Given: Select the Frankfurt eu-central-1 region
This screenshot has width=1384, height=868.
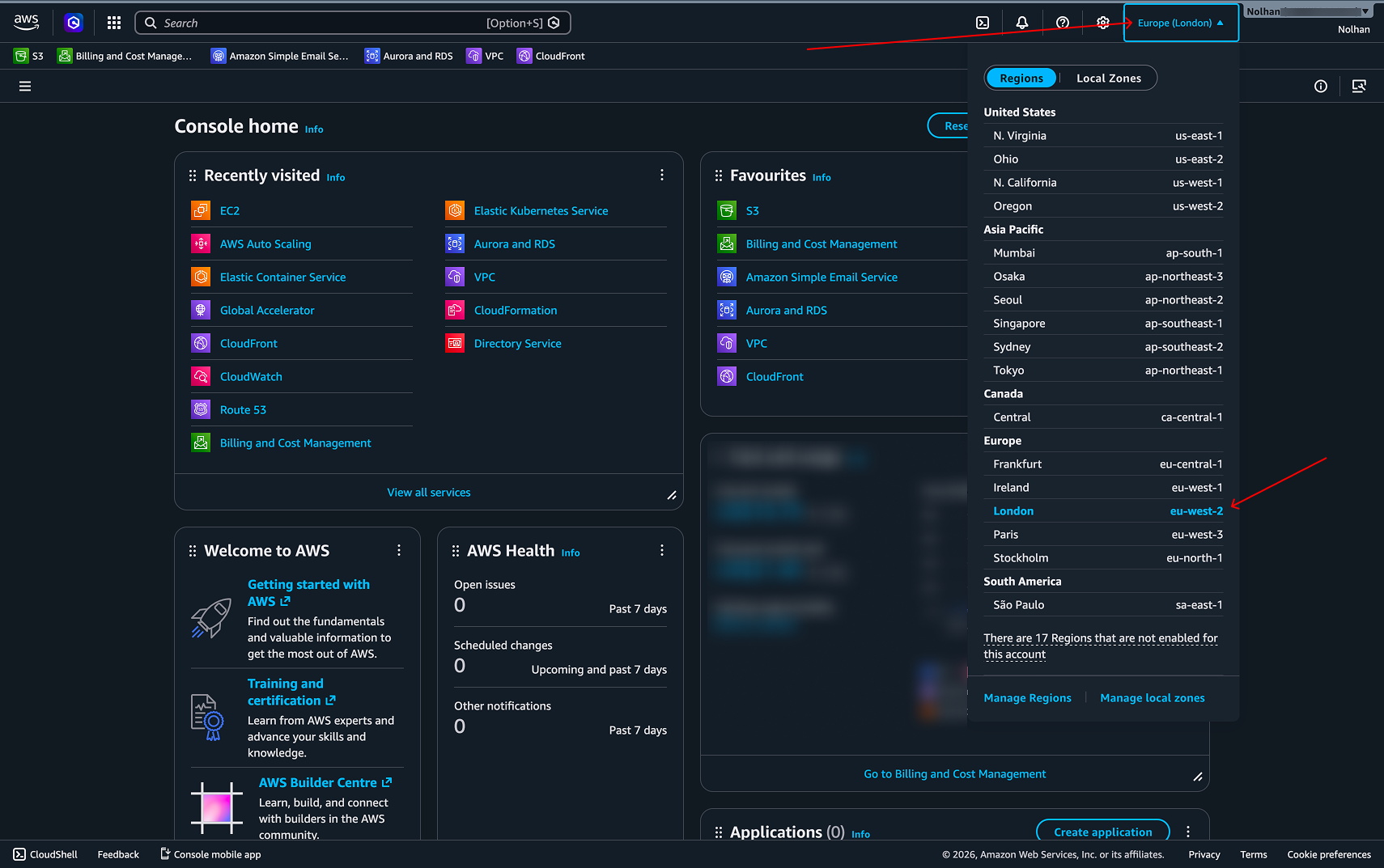Looking at the screenshot, I should tap(1108, 464).
